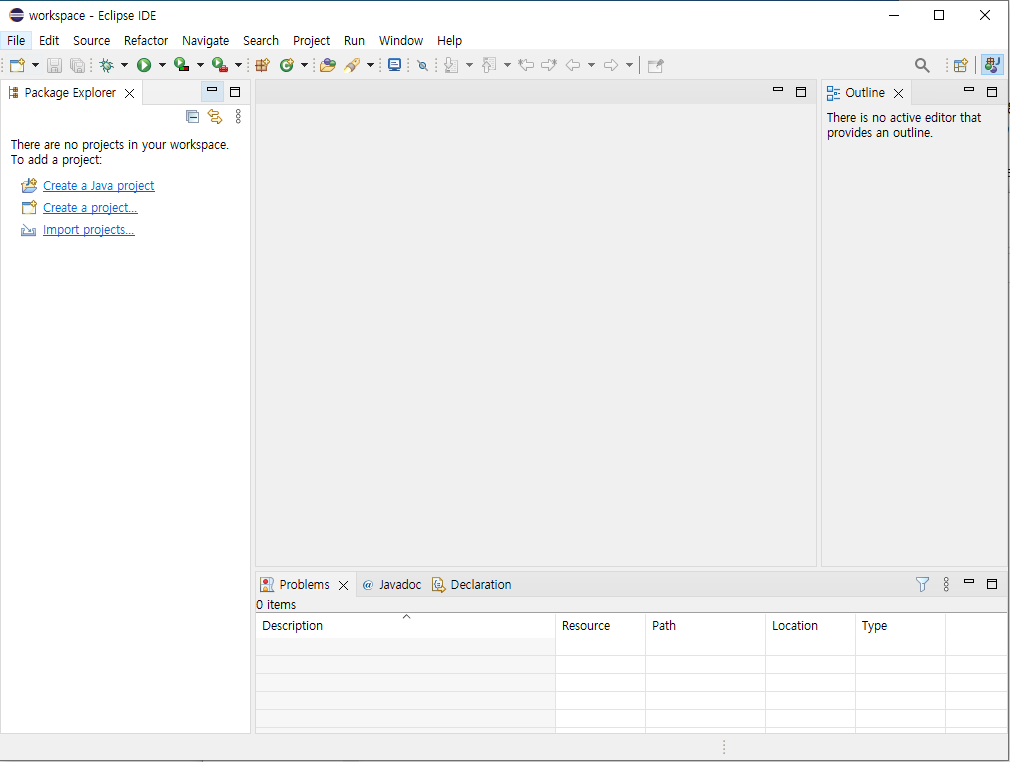Open the Package Explorer View Menu
The height and width of the screenshot is (762, 1010).
pos(238,117)
